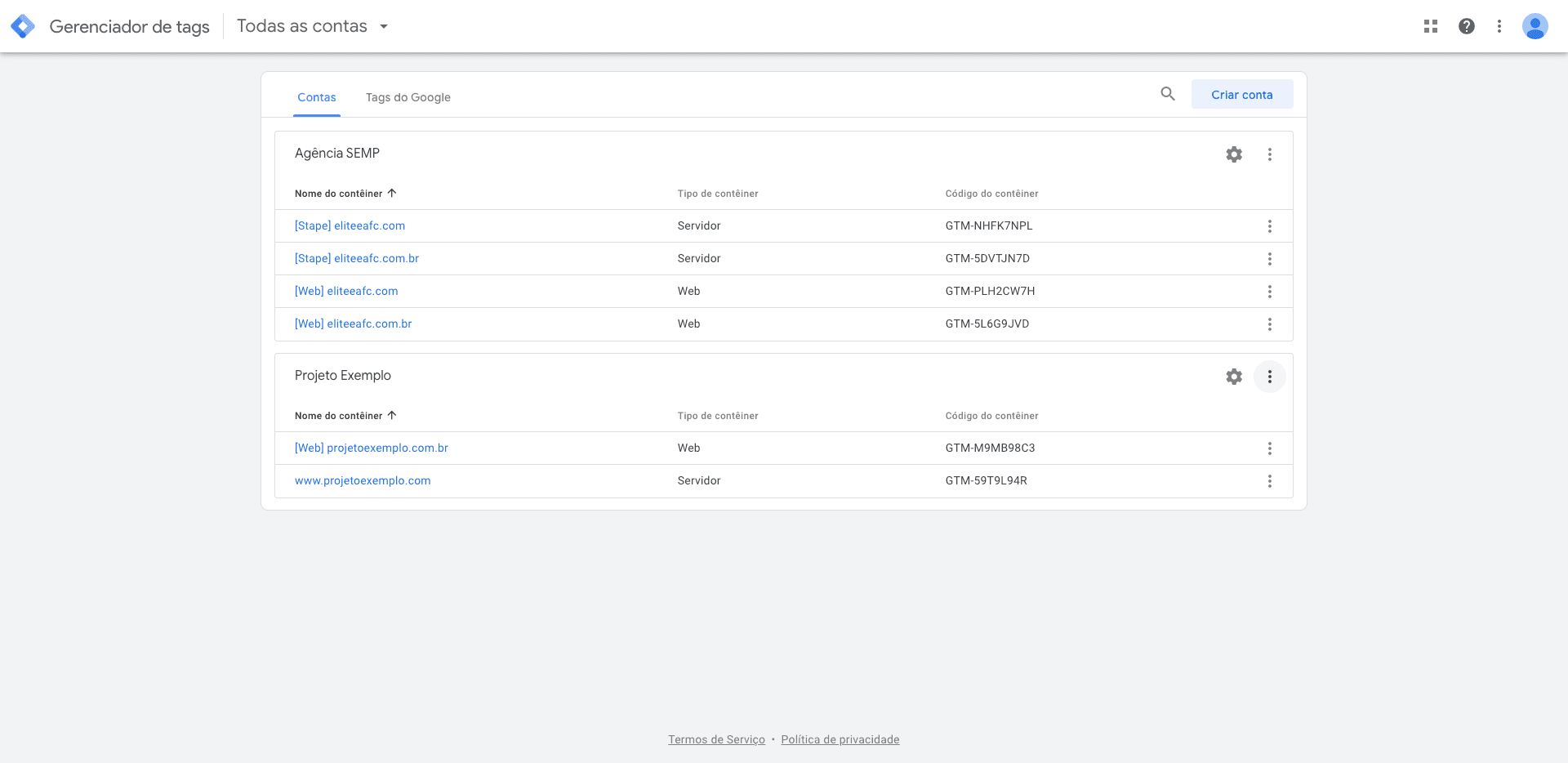This screenshot has height=763, width=1568.
Task: Open the help question mark icon
Action: click(x=1467, y=26)
